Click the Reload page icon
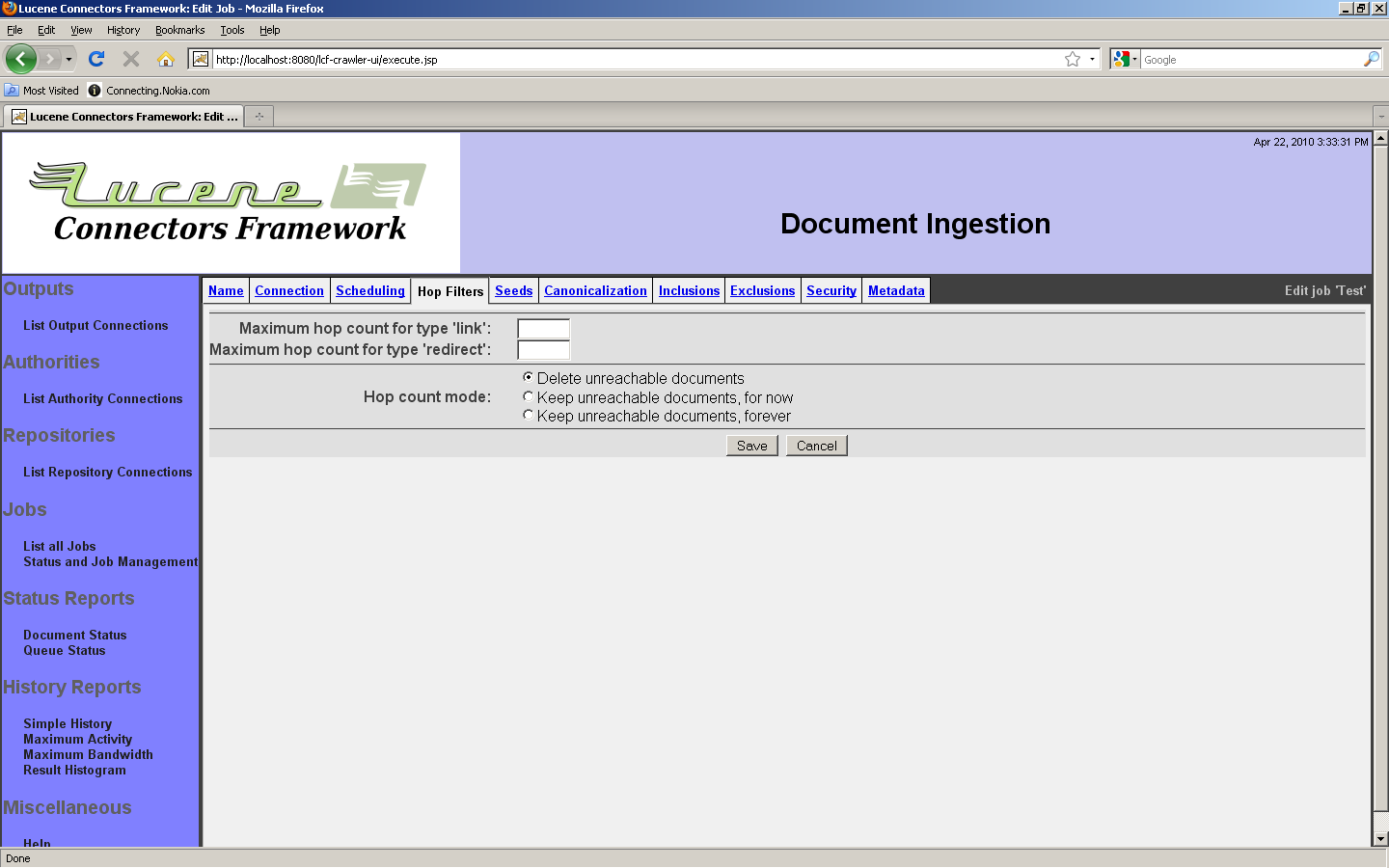This screenshot has height=868, width=1389. [96, 59]
